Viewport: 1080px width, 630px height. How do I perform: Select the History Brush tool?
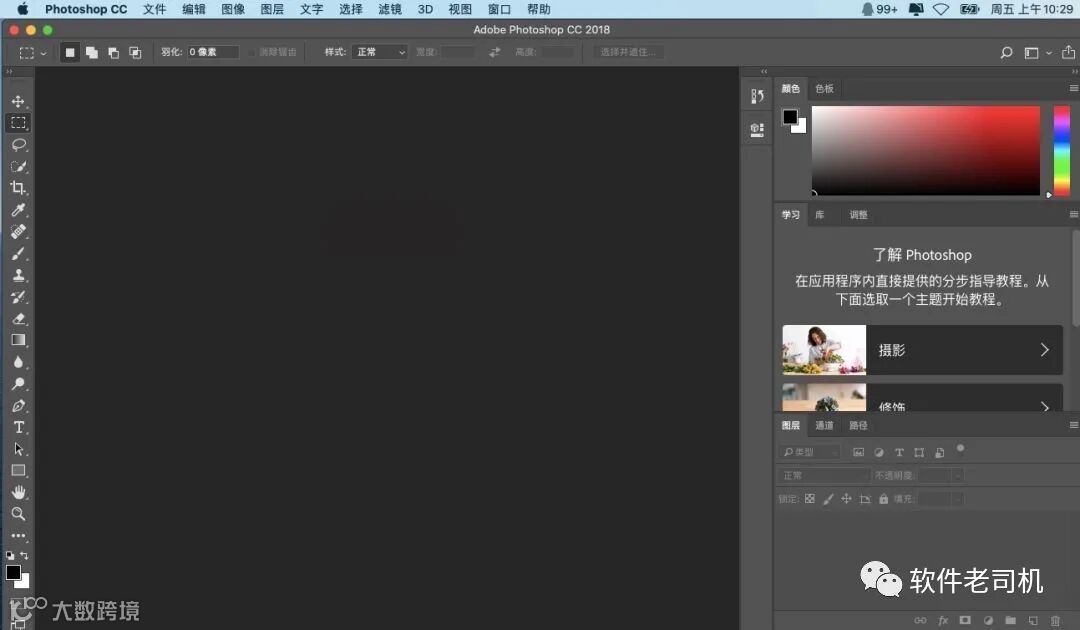(x=19, y=297)
